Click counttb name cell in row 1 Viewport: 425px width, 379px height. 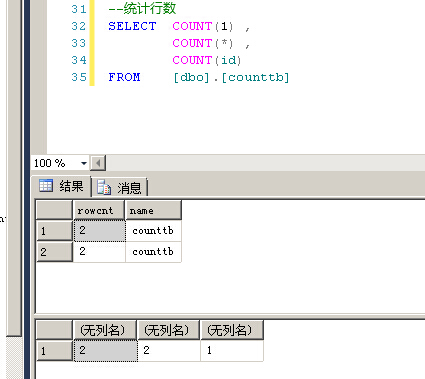point(154,231)
